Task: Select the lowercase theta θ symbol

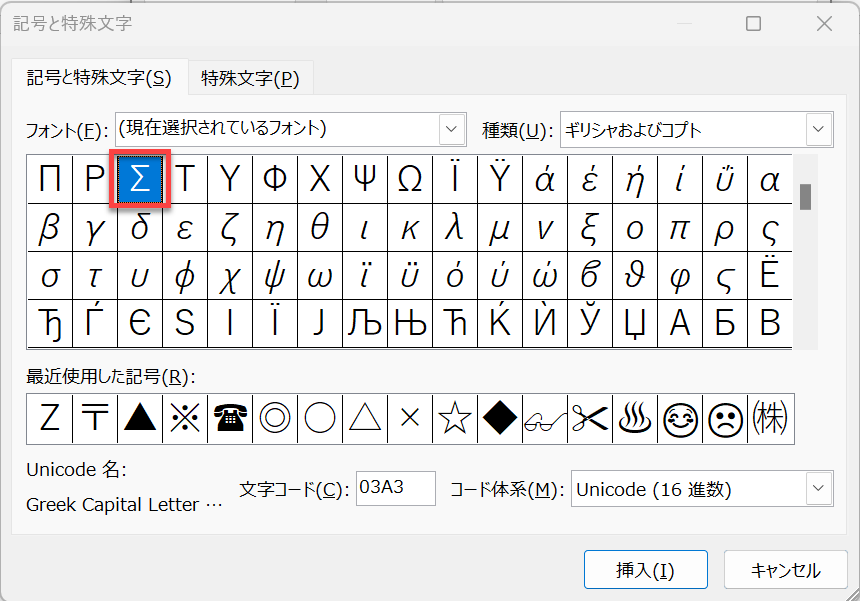Action: 320,228
